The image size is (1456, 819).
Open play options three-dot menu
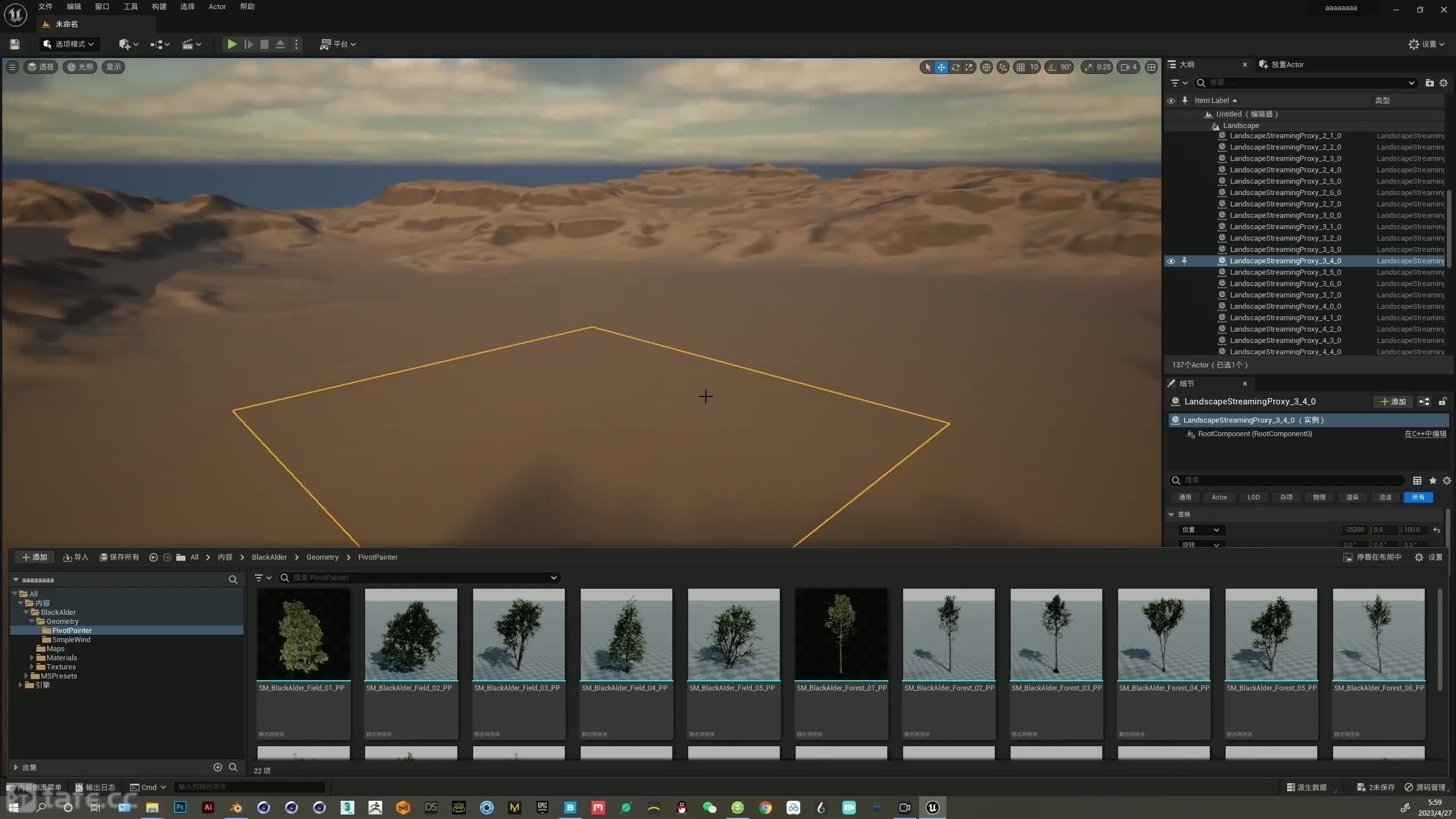coord(296,44)
